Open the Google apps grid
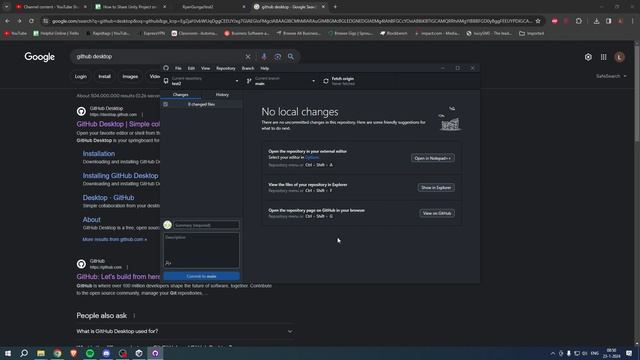The image size is (640, 360). coord(604,57)
